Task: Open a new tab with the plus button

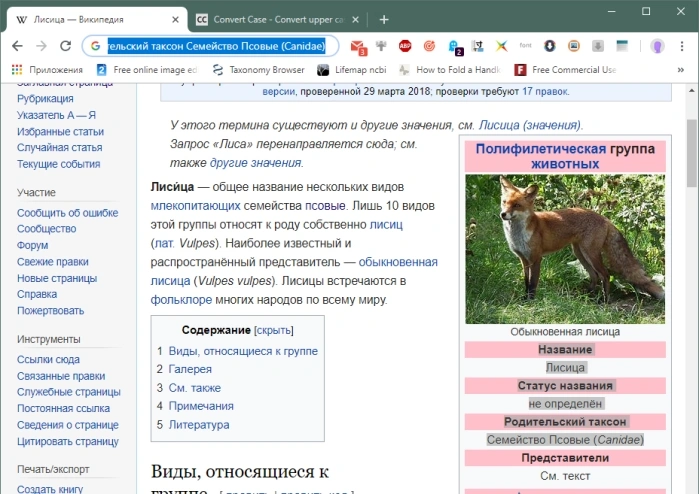Action: pos(384,20)
